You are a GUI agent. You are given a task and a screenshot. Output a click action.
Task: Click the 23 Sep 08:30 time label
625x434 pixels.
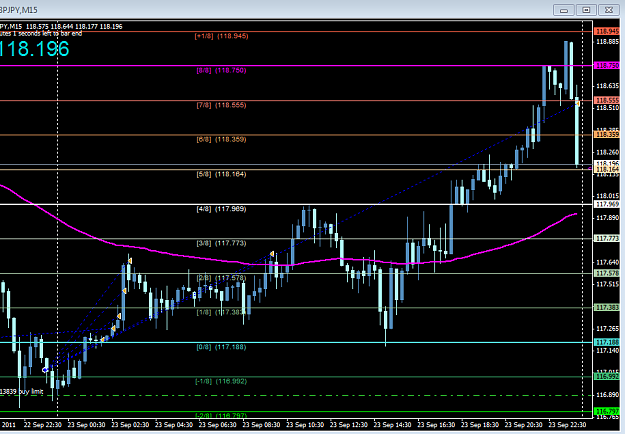click(x=261, y=424)
